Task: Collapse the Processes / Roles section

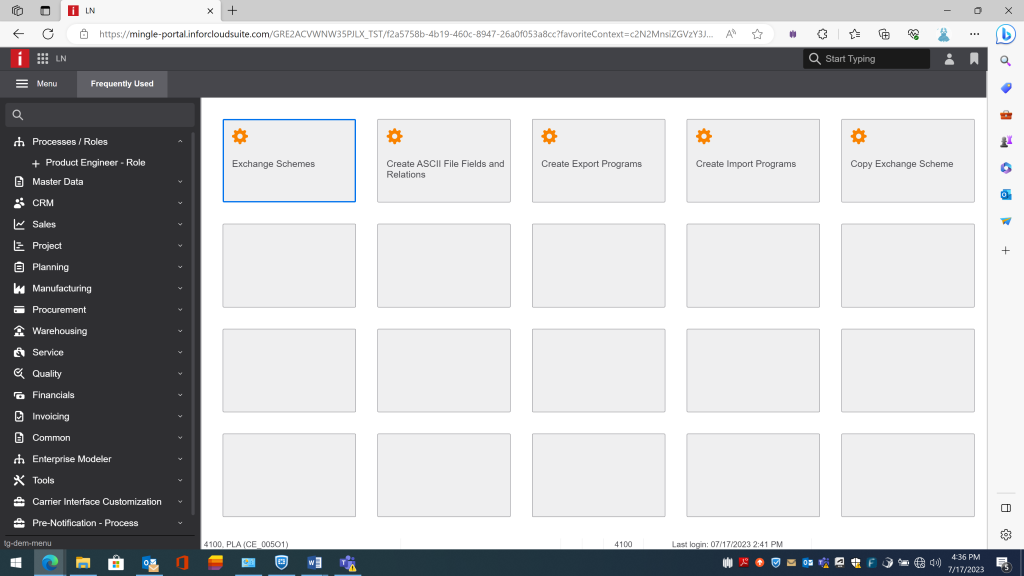Action: (180, 142)
